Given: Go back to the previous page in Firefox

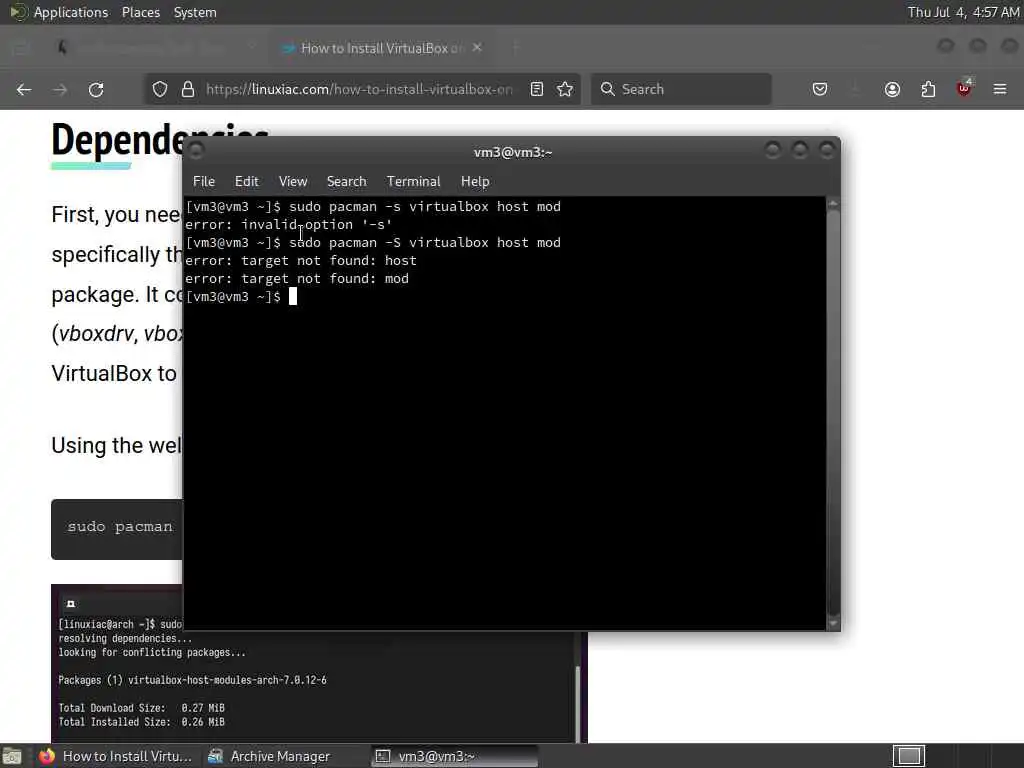Looking at the screenshot, I should click(24, 89).
